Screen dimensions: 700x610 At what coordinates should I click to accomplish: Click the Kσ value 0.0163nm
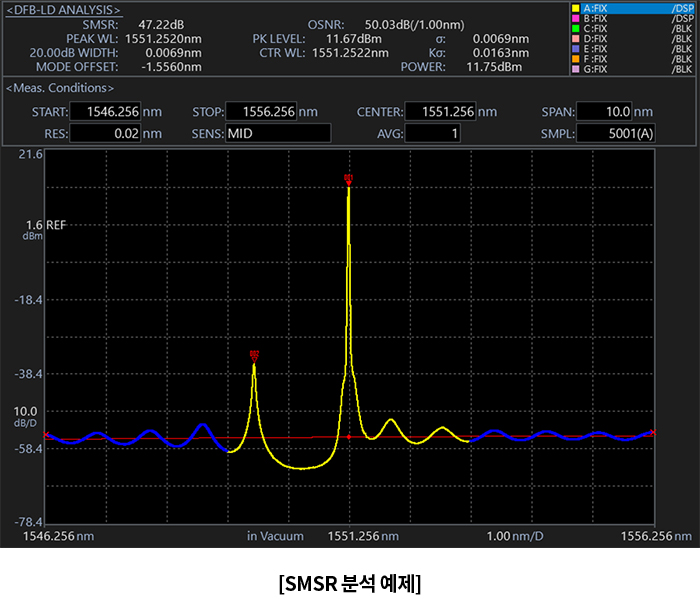[501, 53]
